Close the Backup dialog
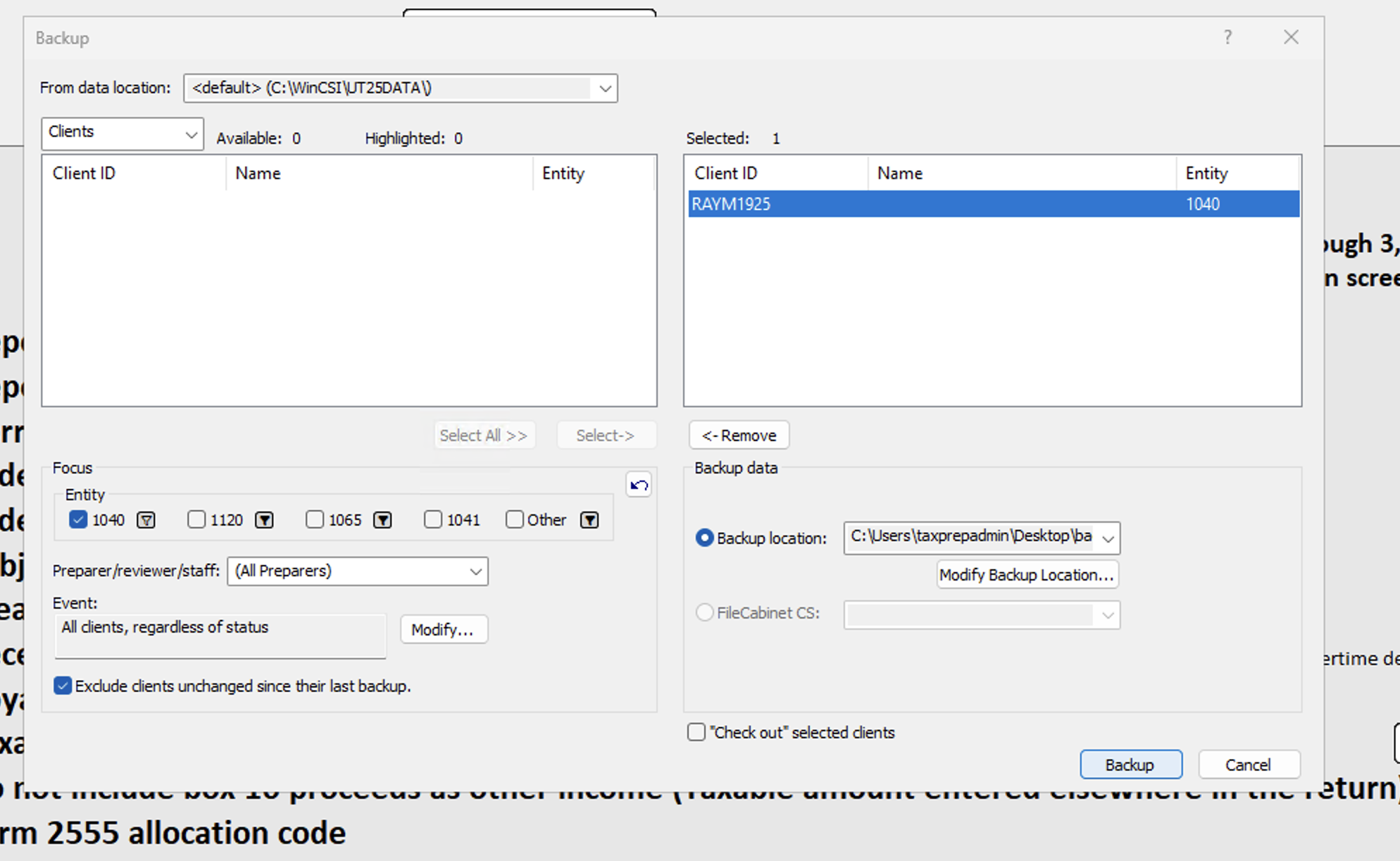Viewport: 1400px width, 861px height. click(1291, 37)
